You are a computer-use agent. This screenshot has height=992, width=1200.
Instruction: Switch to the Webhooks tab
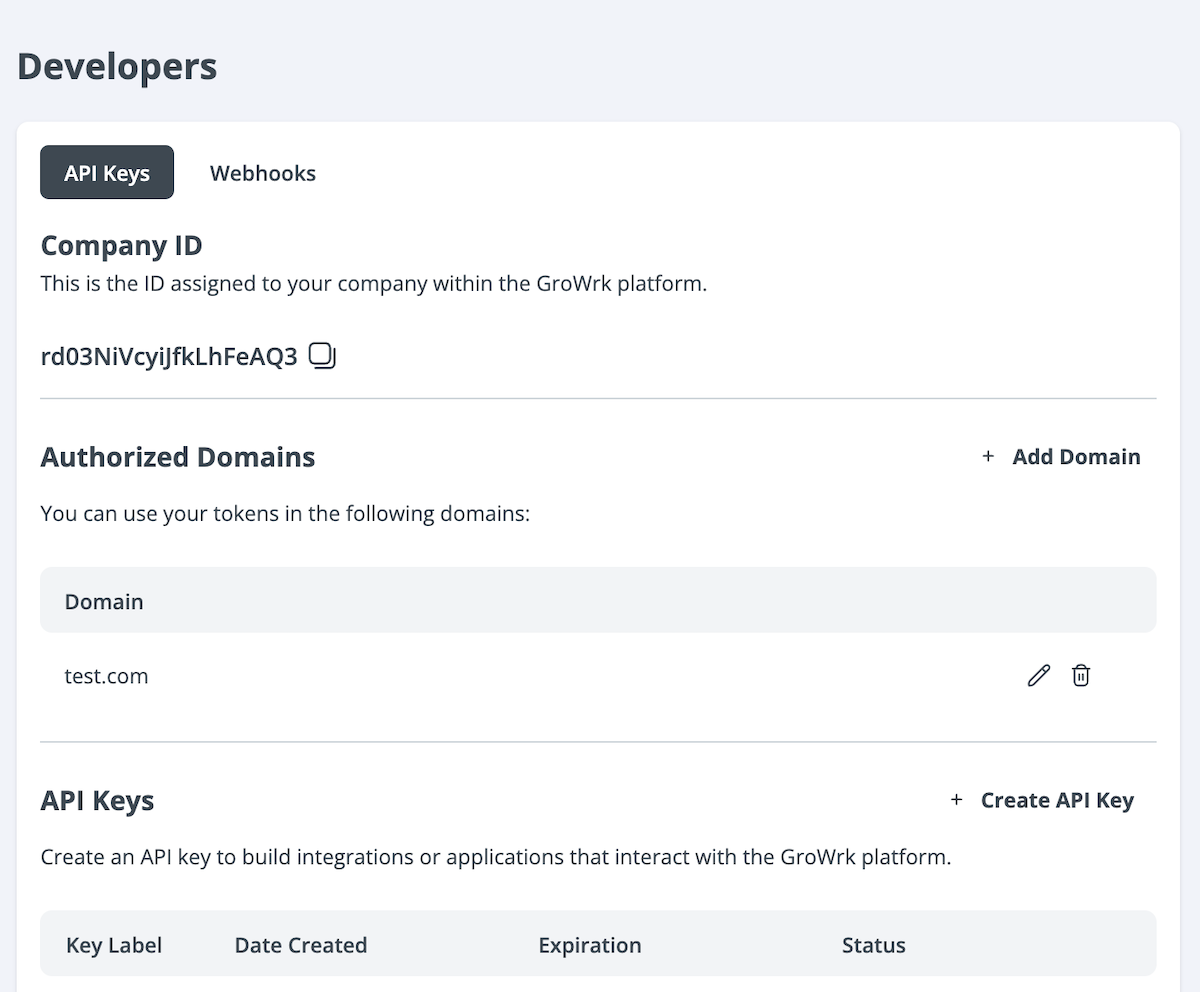point(262,173)
